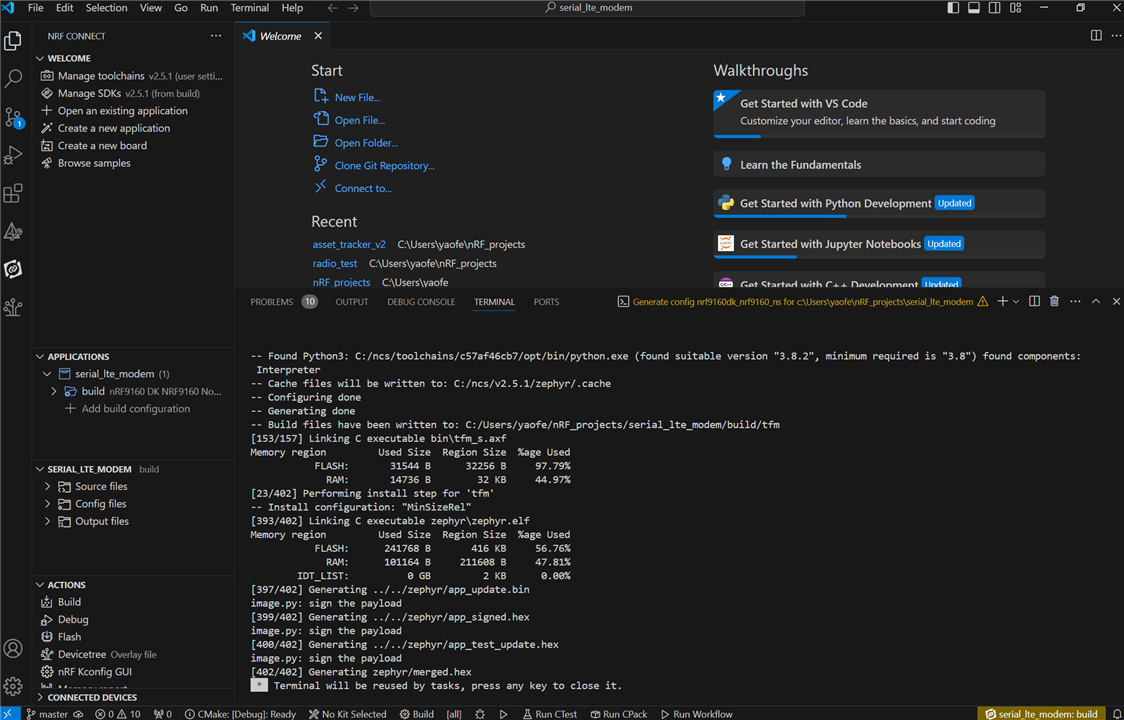Collapse the serial_lte_modem application node
This screenshot has width=1124, height=720.
pyautogui.click(x=47, y=374)
